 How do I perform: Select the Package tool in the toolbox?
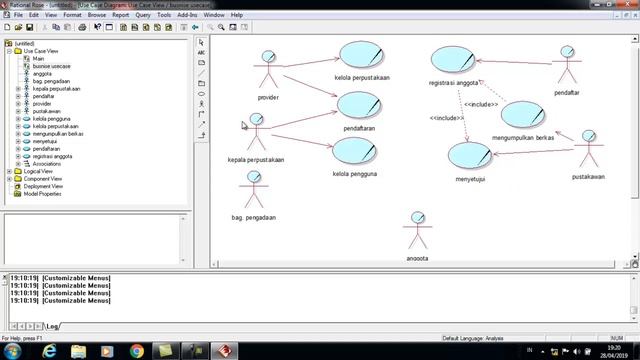click(201, 83)
